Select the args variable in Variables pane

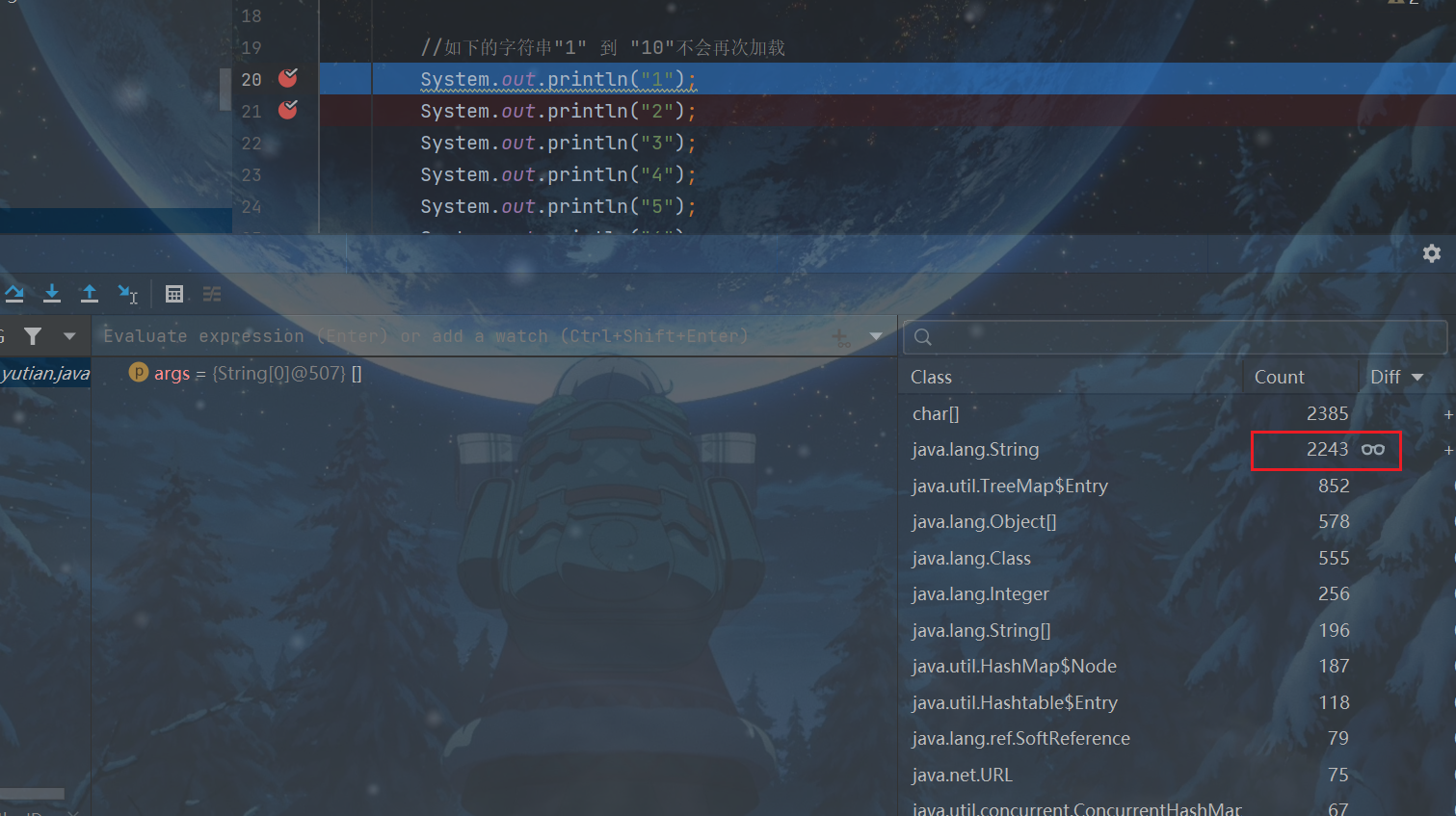point(172,374)
